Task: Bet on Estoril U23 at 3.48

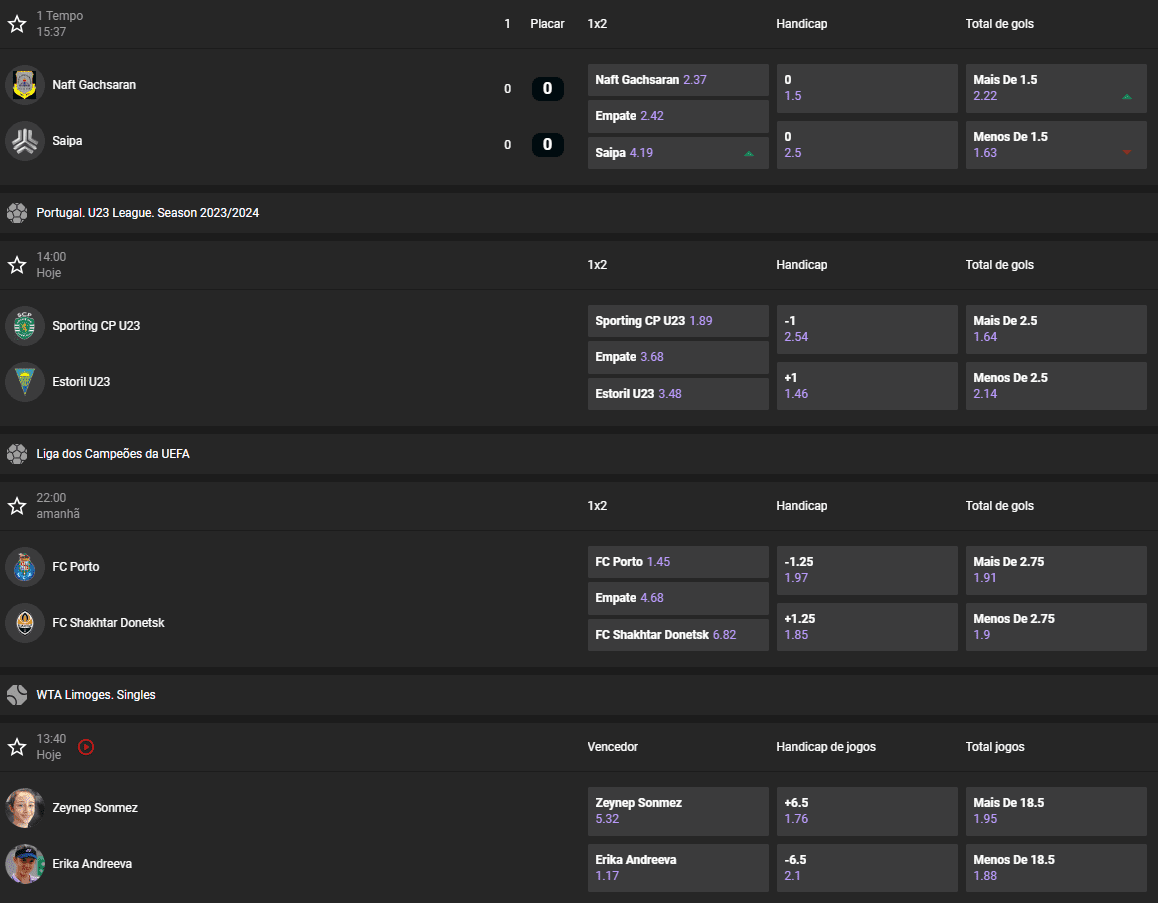Action: (x=678, y=394)
